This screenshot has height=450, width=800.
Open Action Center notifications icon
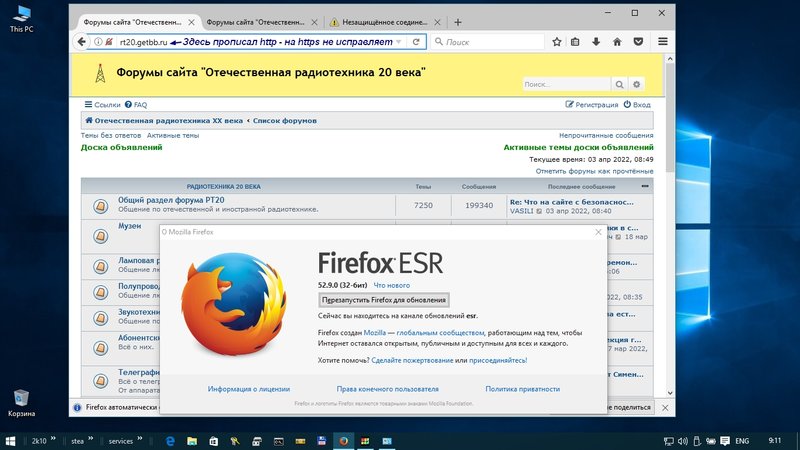(725, 441)
